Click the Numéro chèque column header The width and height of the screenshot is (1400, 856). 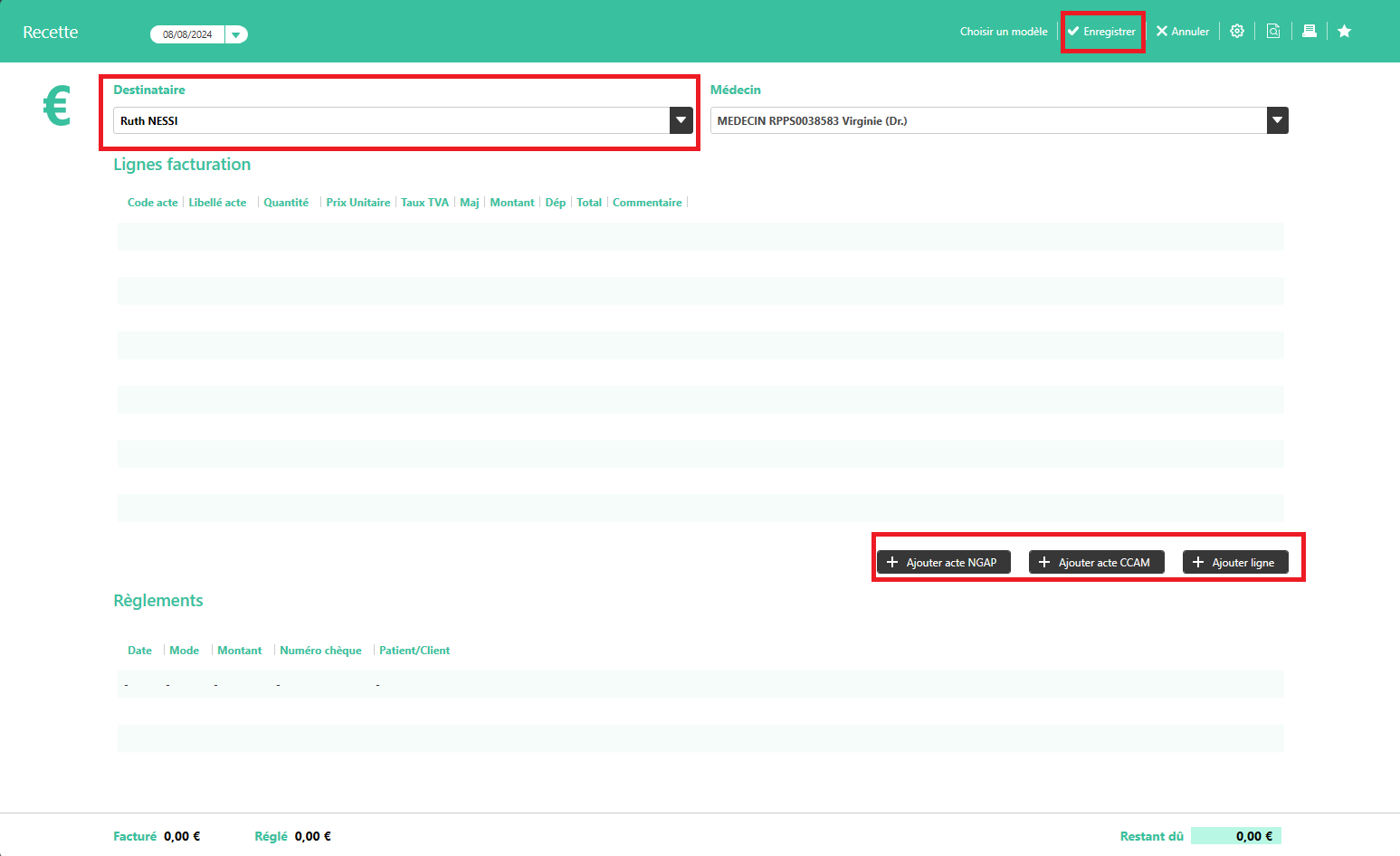click(x=320, y=651)
